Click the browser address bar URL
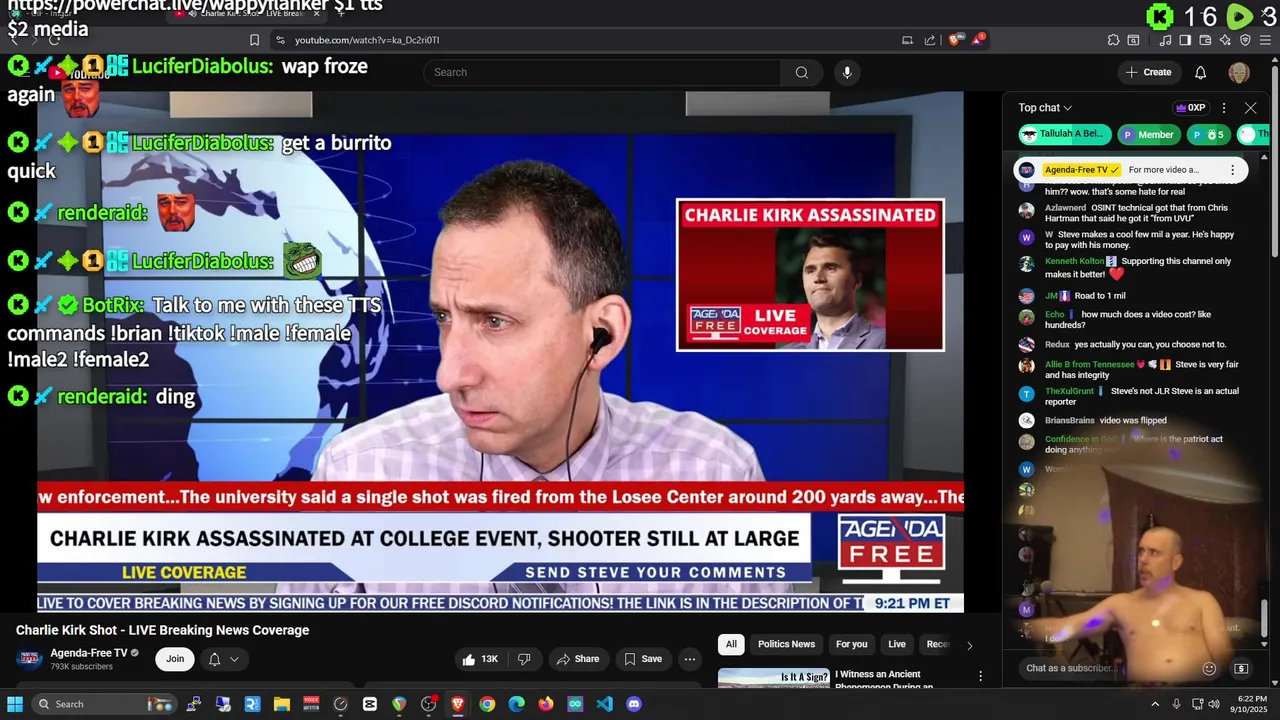Image resolution: width=1280 pixels, height=720 pixels. click(366, 40)
